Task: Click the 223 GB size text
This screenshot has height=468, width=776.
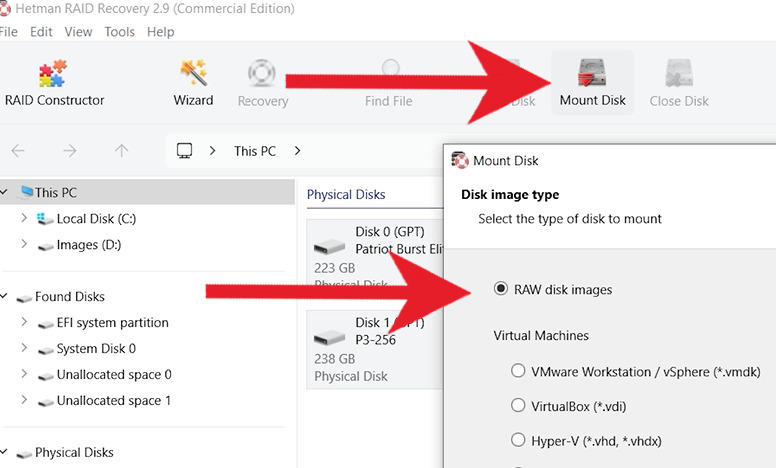Action: (335, 268)
